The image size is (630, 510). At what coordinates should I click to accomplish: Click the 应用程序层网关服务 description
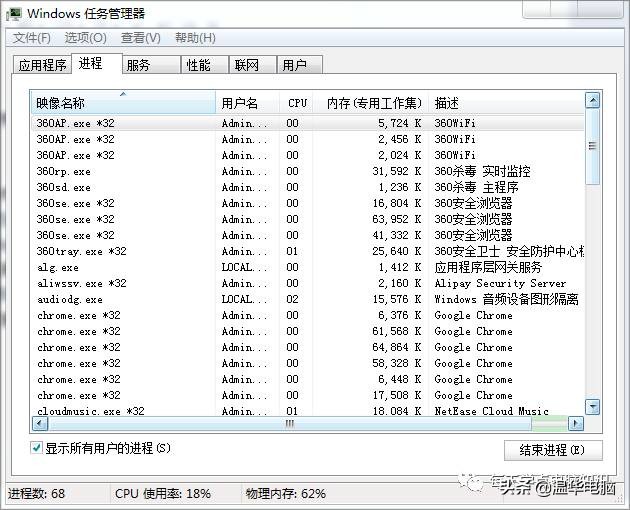click(488, 267)
